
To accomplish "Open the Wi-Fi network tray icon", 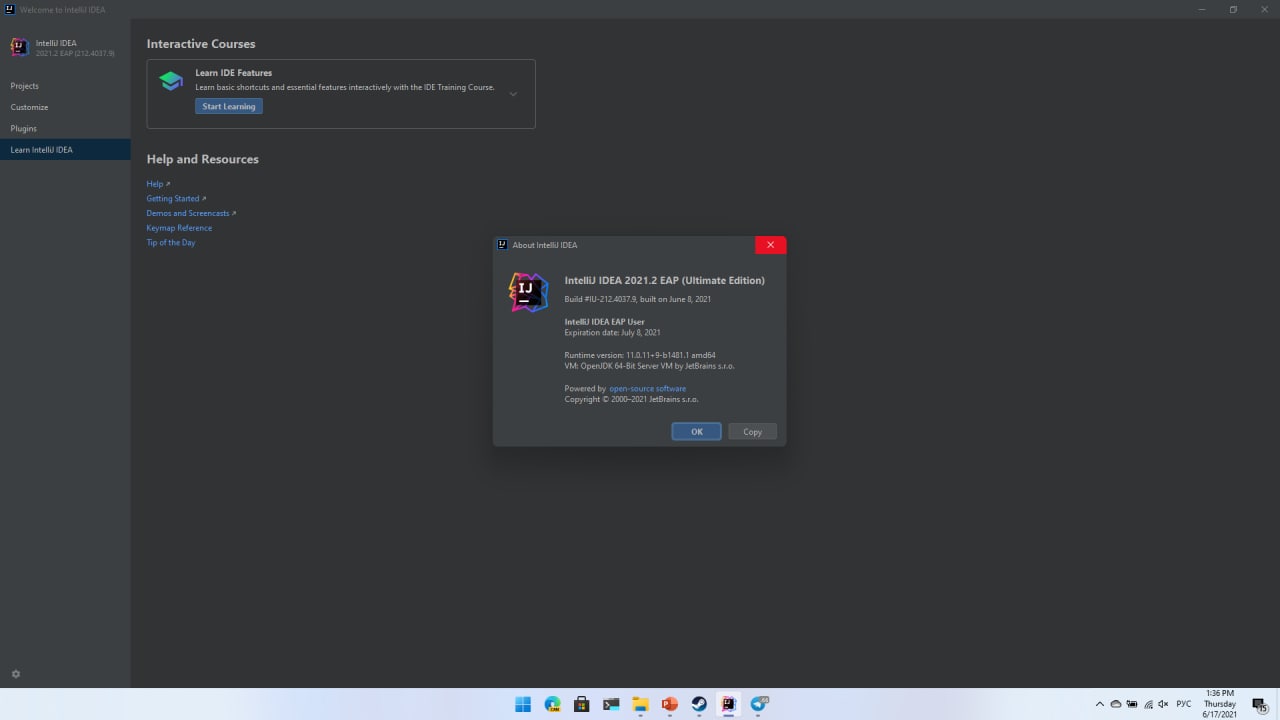I will 1148,704.
